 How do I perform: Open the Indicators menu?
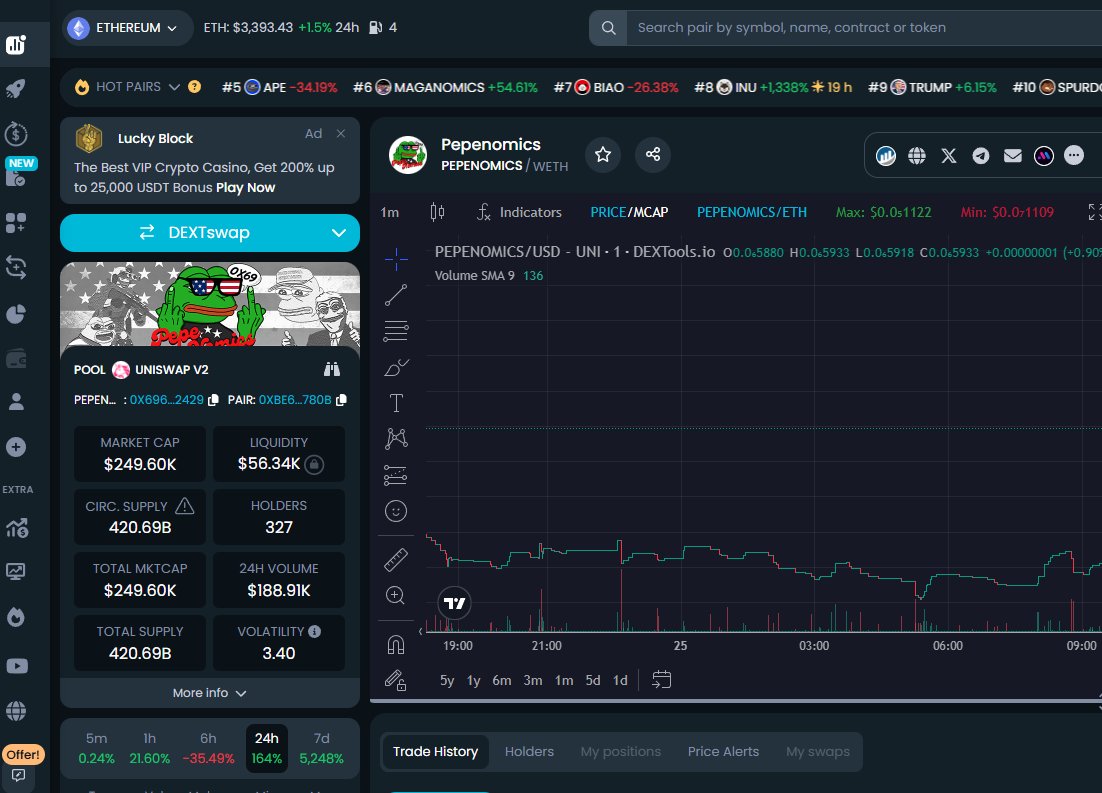point(519,212)
